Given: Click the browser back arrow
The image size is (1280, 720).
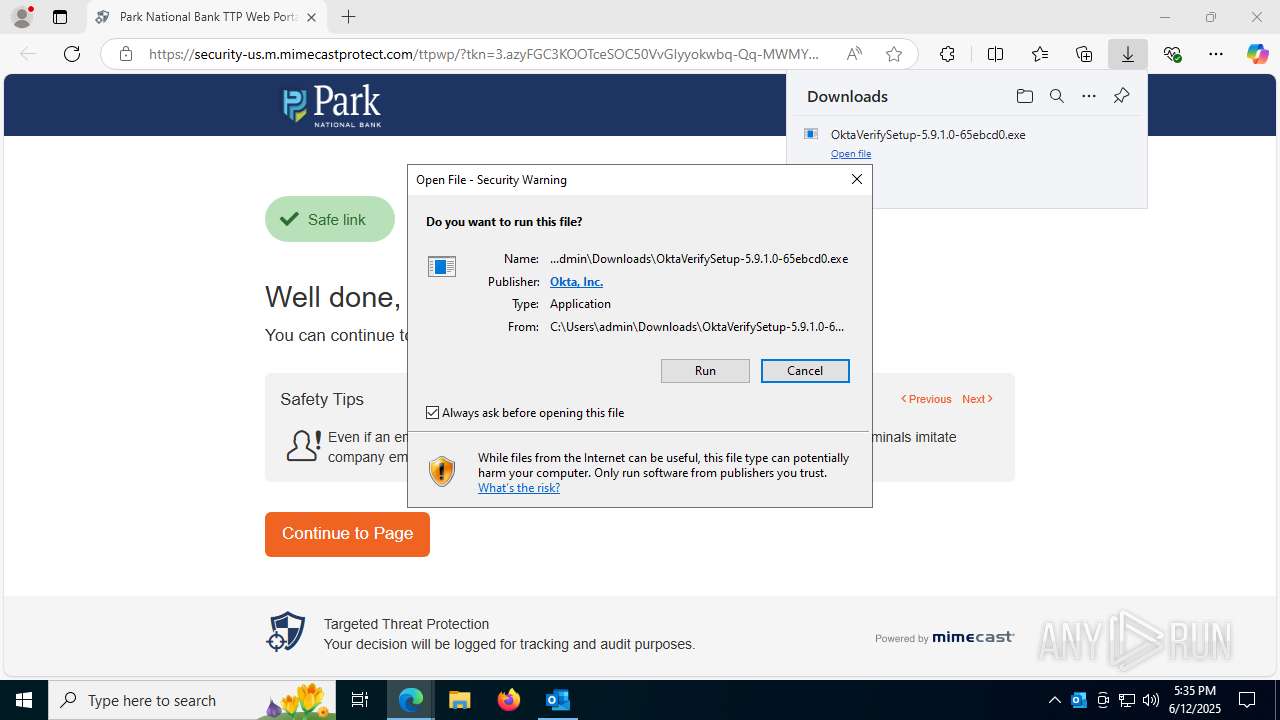Looking at the screenshot, I should click(28, 54).
